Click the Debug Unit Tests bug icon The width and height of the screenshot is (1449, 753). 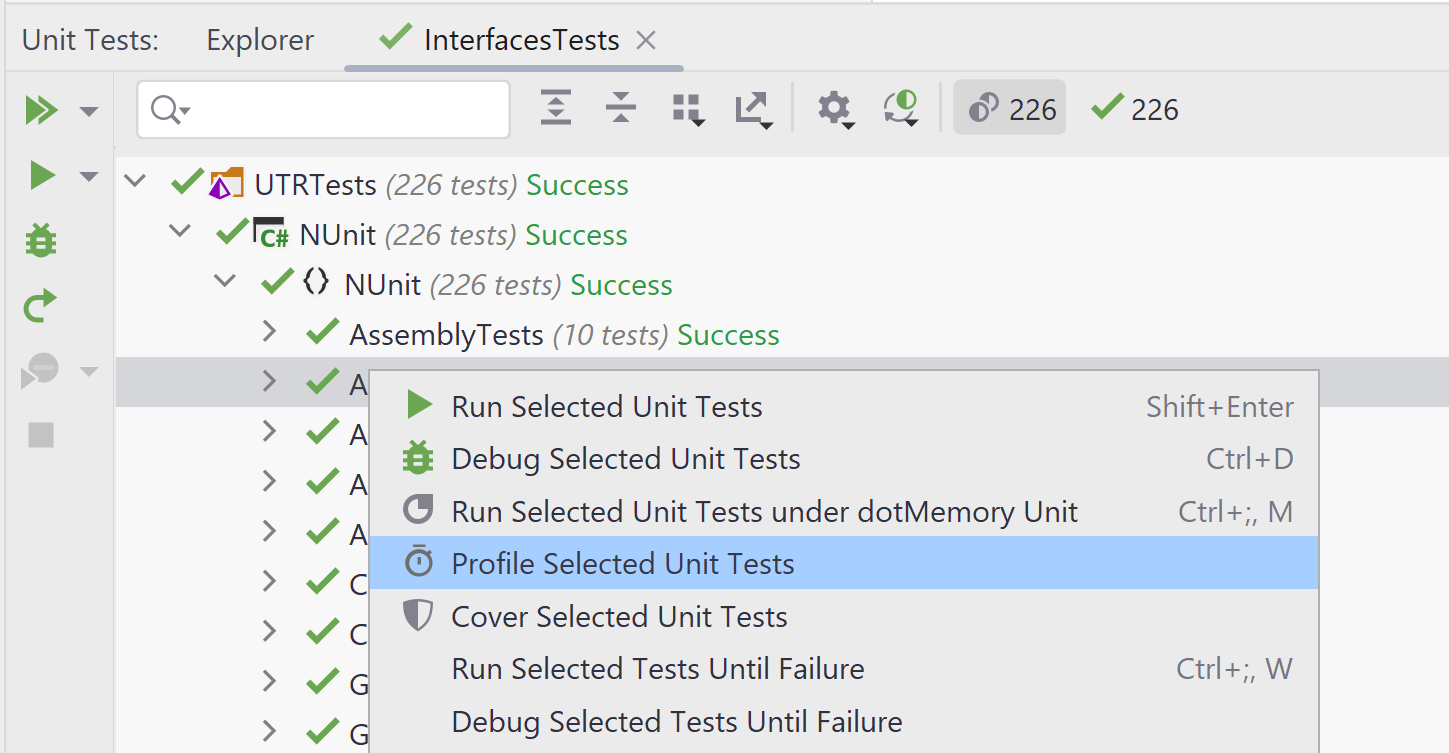coord(41,240)
